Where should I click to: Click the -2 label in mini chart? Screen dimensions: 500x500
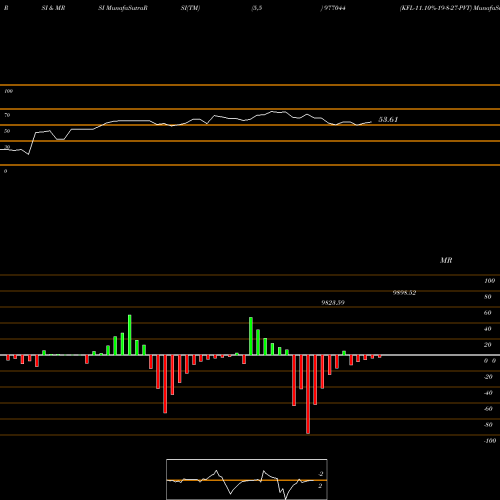coord(321,474)
